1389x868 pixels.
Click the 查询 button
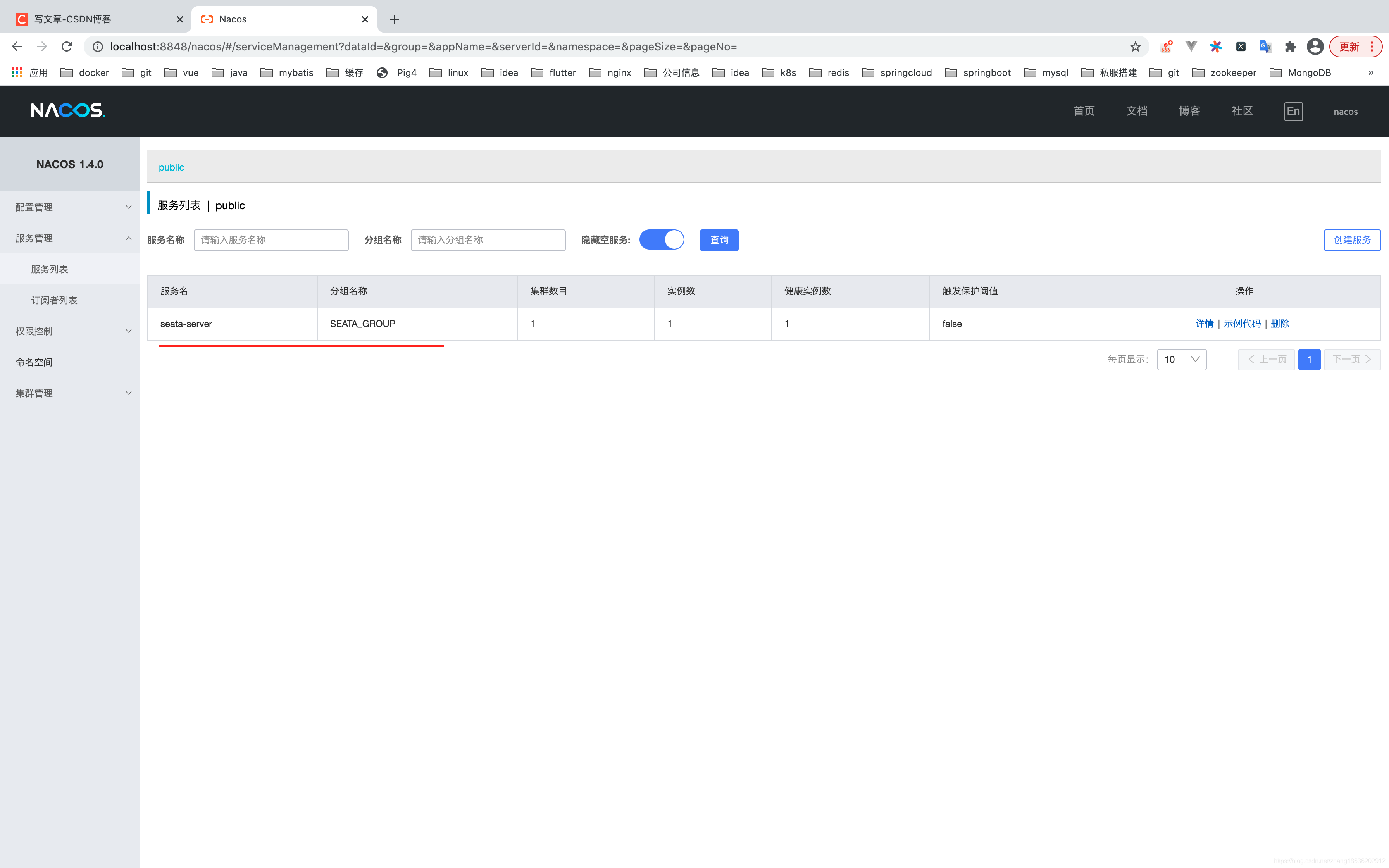(x=719, y=240)
